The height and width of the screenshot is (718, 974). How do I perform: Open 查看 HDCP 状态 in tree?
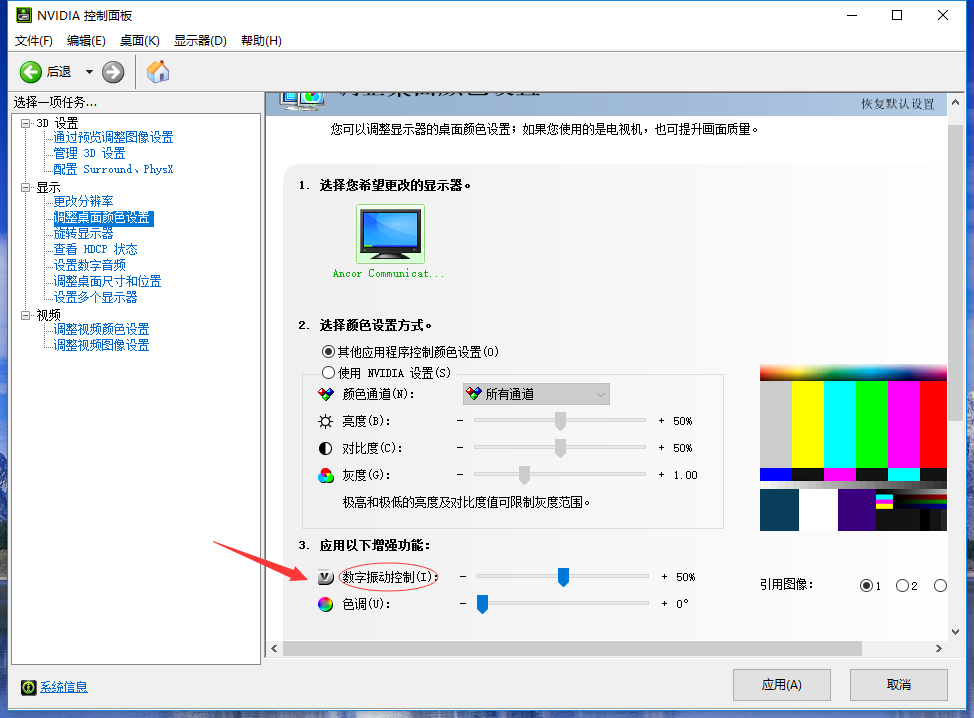pyautogui.click(x=96, y=250)
